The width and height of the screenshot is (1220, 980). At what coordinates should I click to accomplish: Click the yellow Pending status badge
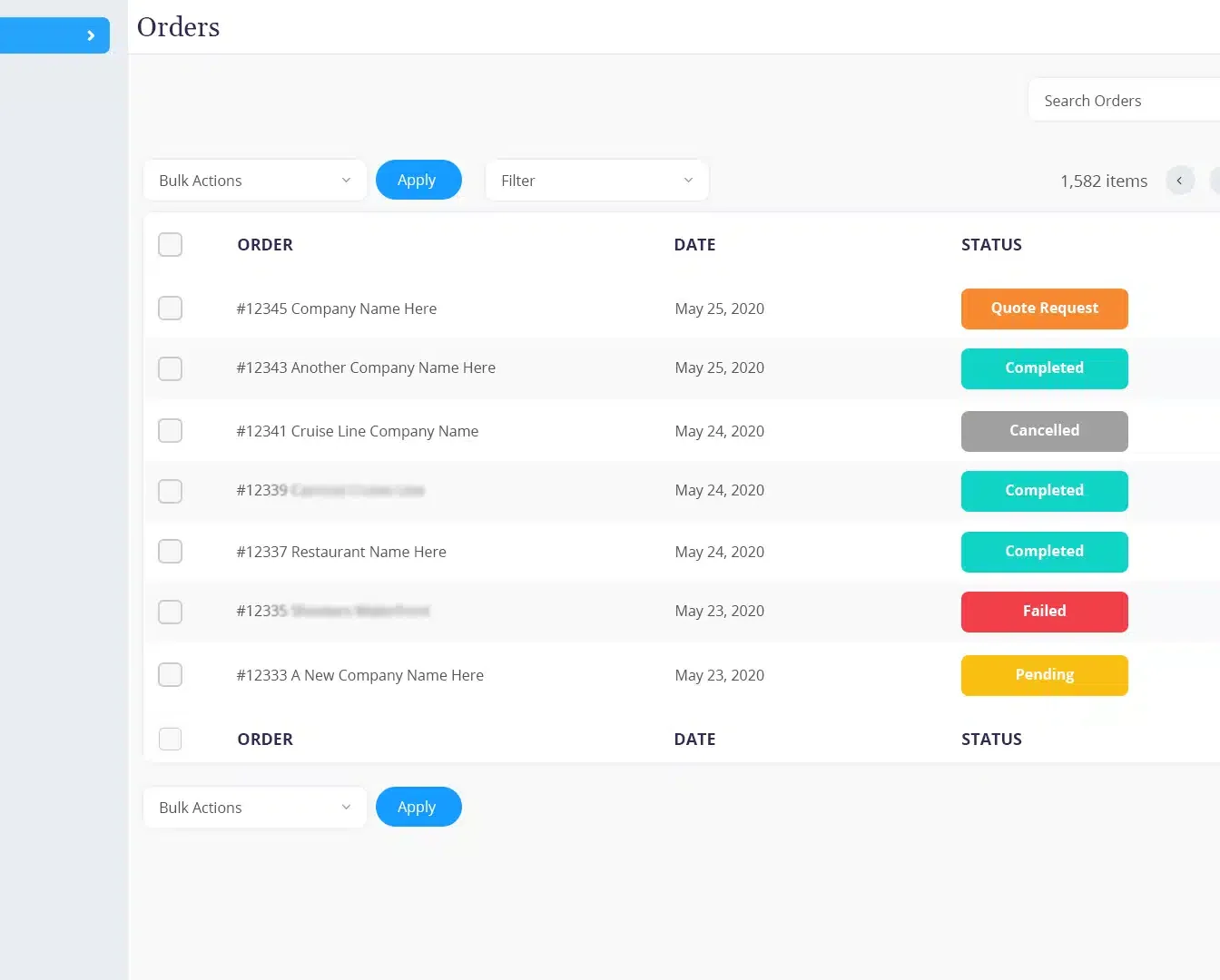coord(1044,676)
